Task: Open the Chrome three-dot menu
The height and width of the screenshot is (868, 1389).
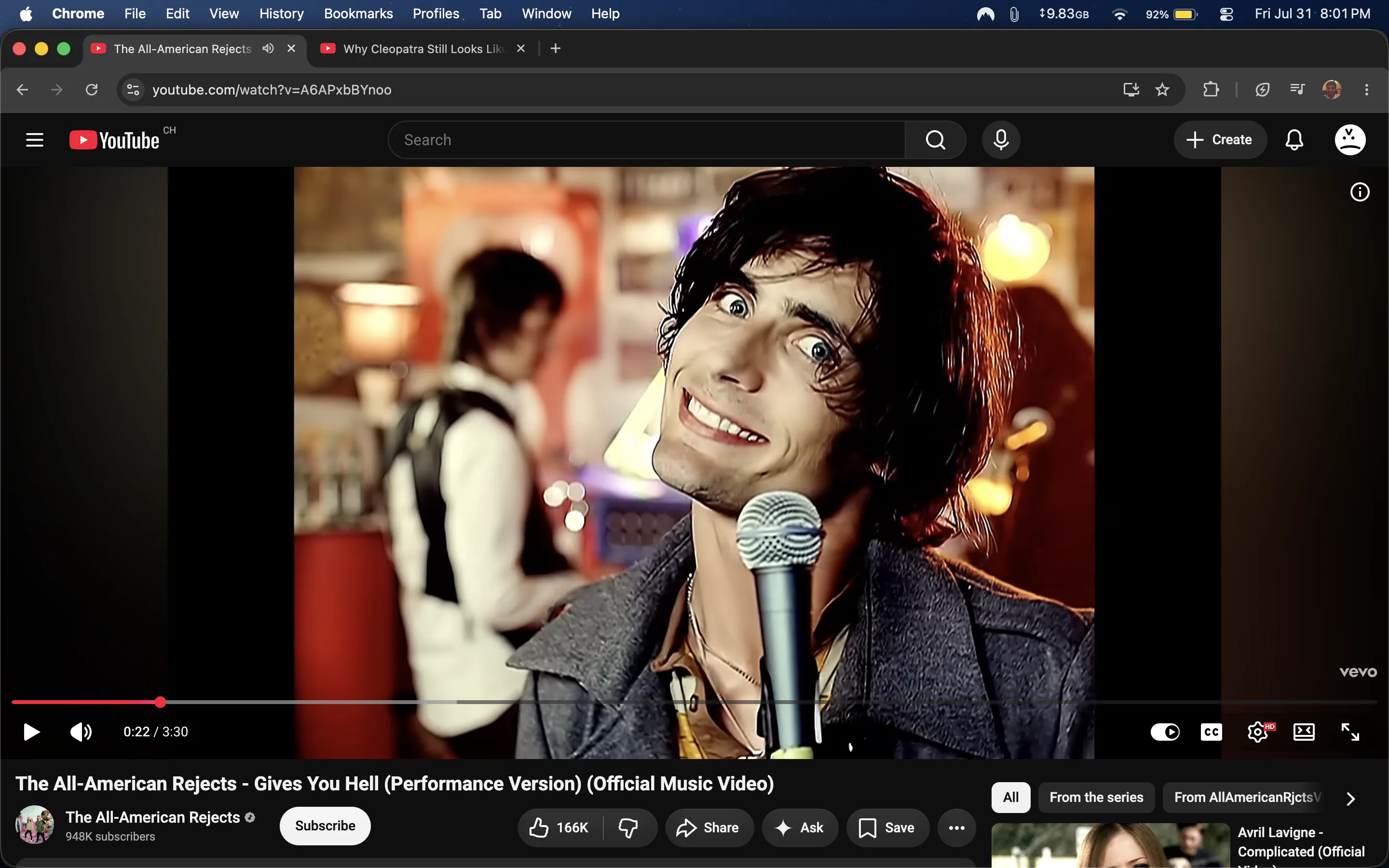Action: click(x=1367, y=90)
